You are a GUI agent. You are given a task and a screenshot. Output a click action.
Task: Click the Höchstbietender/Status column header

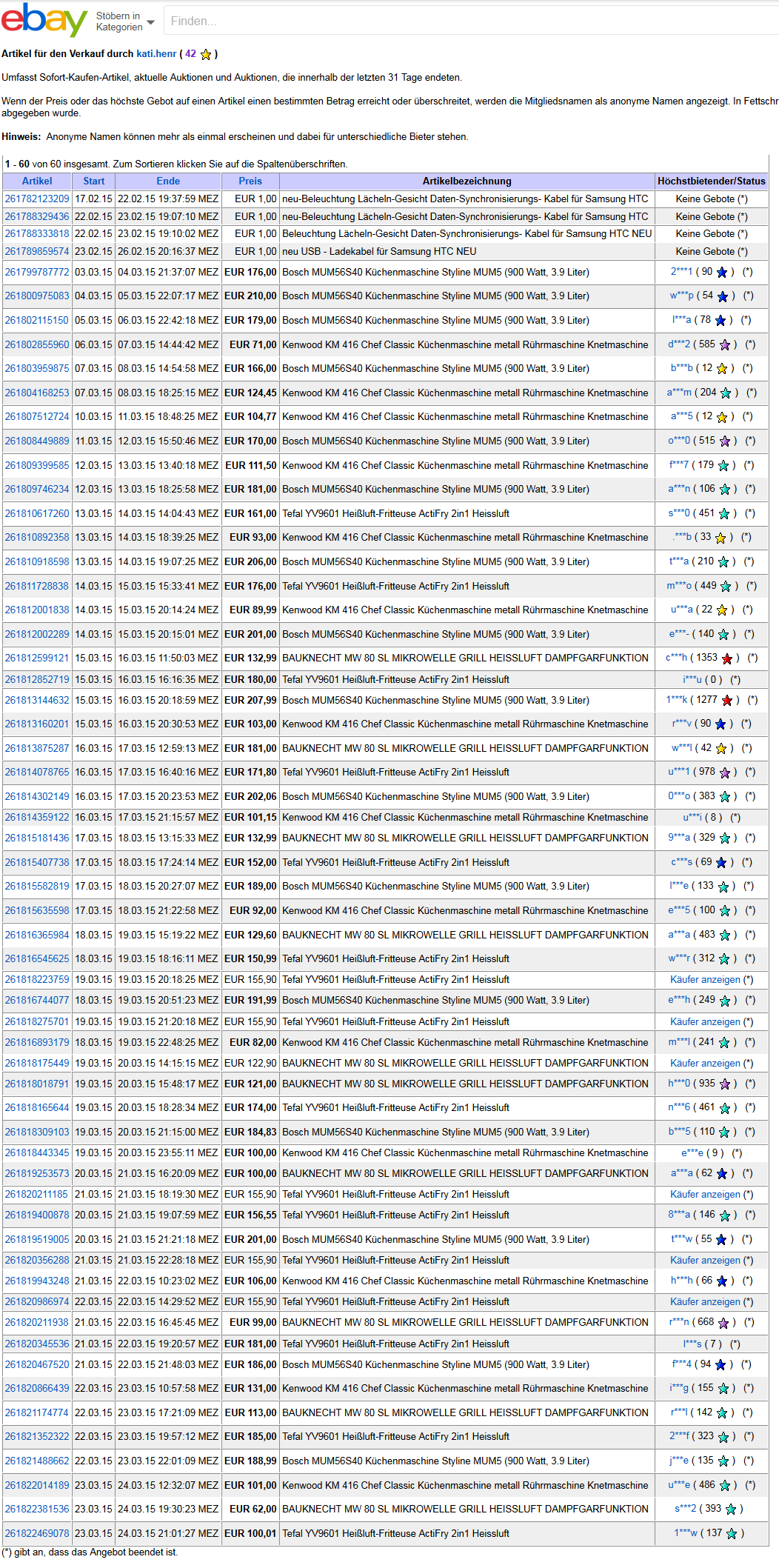tap(712, 181)
